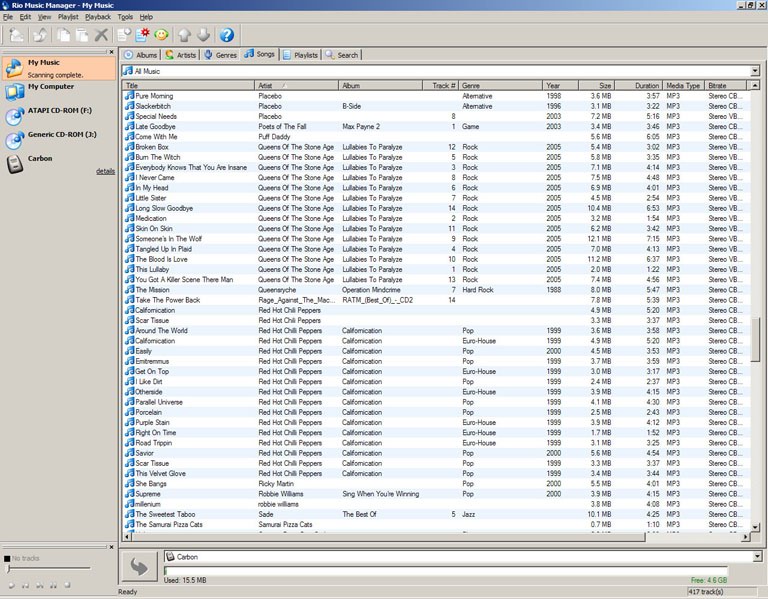Click the horizontal scrollbar left arrow
The image size is (768, 599).
pos(127,537)
